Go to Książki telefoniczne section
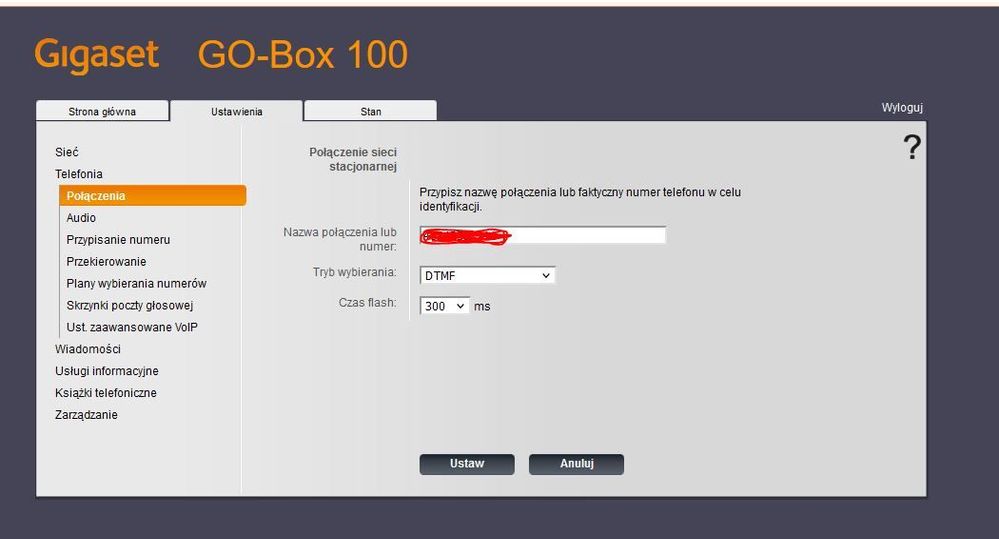 pyautogui.click(x=105, y=393)
